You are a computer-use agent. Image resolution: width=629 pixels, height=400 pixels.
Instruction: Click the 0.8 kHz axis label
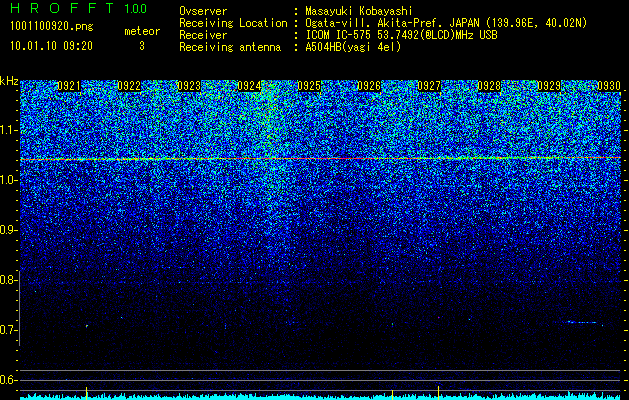pos(8,280)
